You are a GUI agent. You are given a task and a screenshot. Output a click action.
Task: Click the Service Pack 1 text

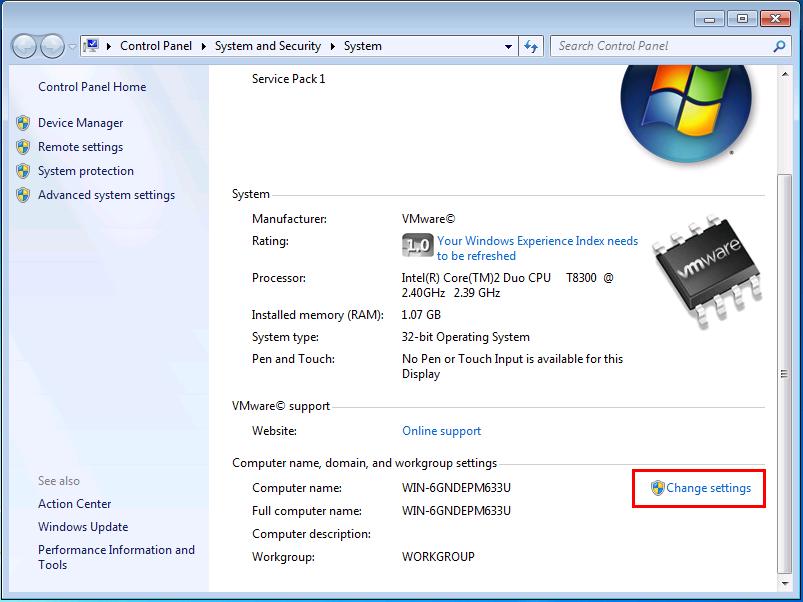(288, 79)
